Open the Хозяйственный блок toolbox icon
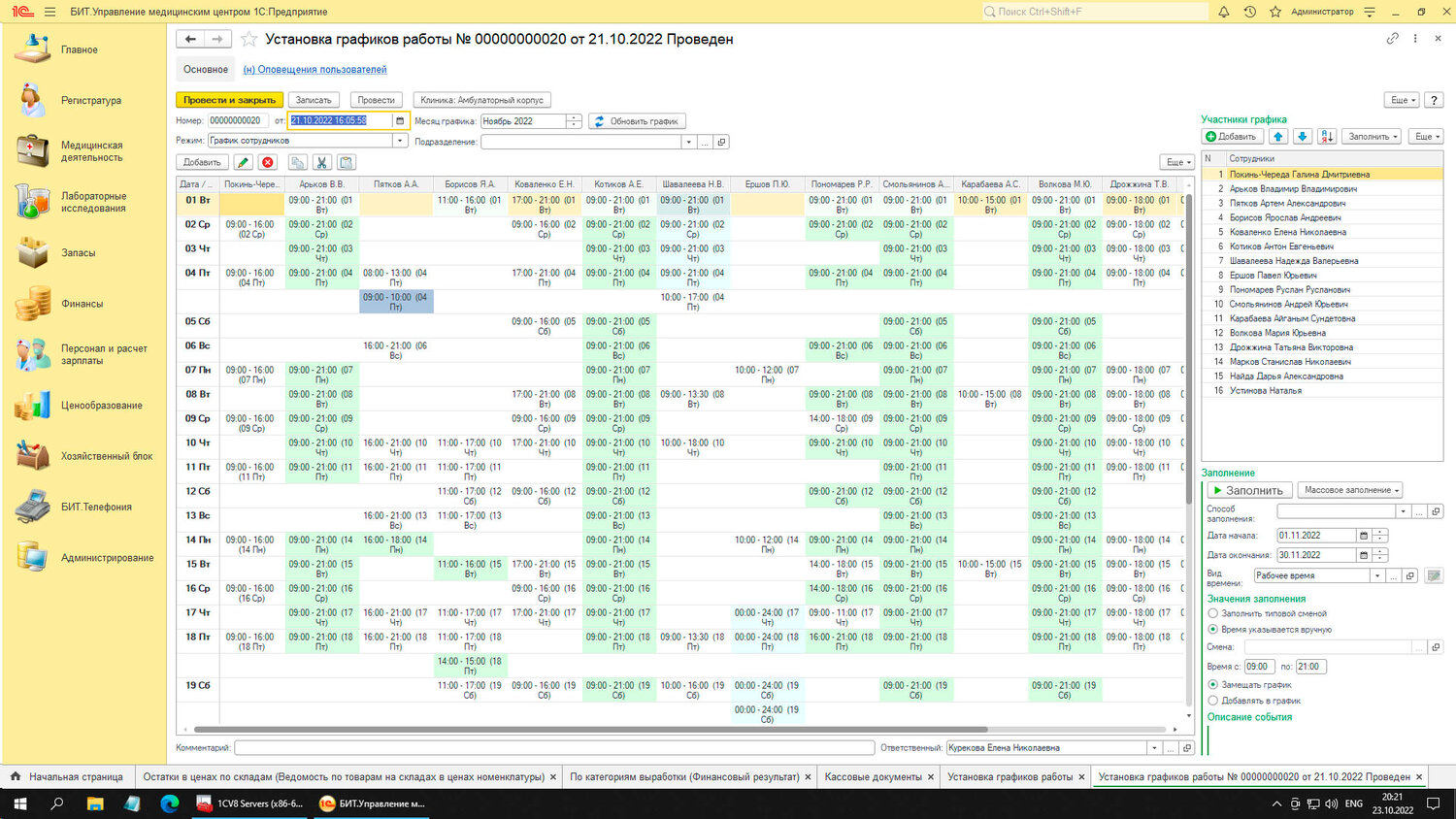This screenshot has height=819, width=1456. click(33, 456)
